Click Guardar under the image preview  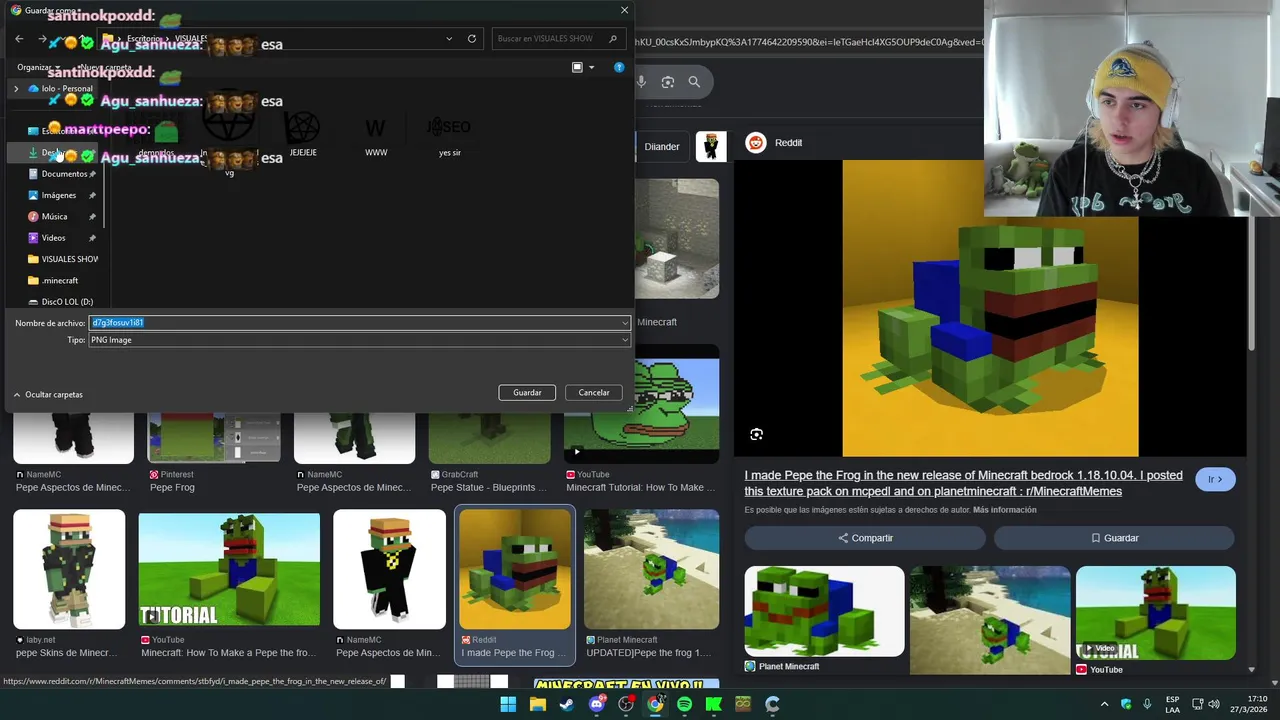(x=1114, y=538)
